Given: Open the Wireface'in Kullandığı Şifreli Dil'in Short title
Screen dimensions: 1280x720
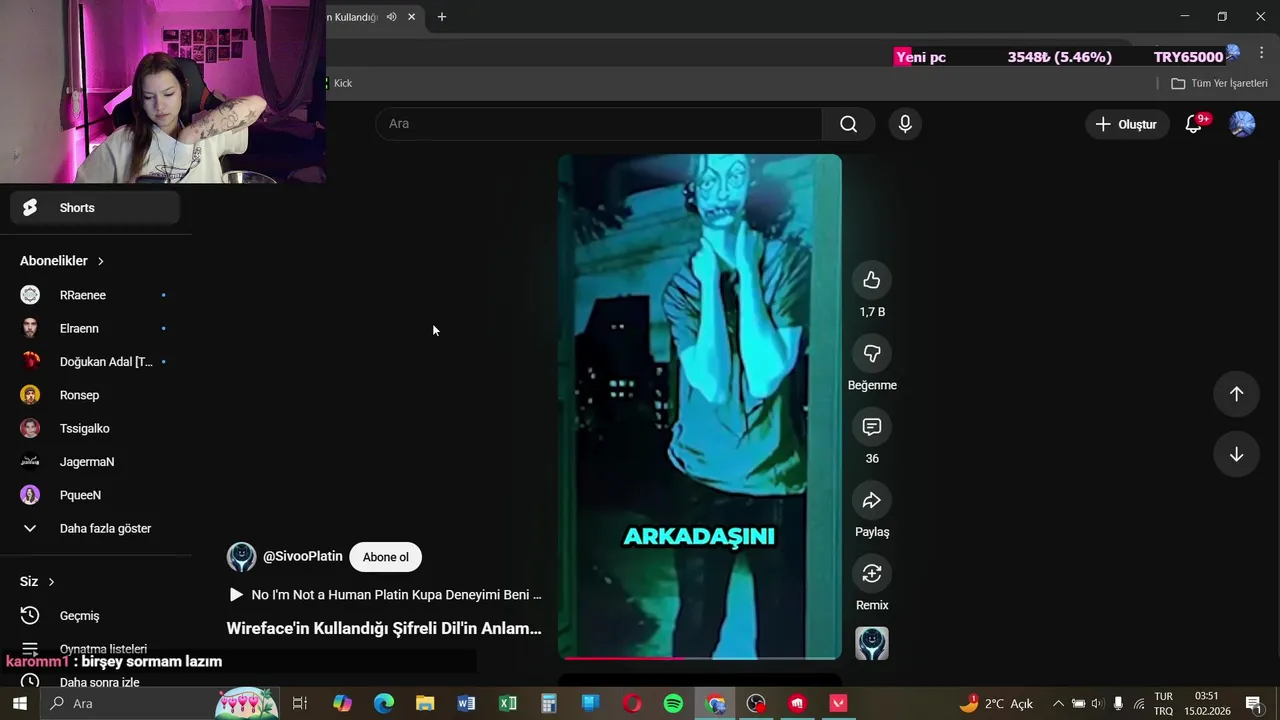Looking at the screenshot, I should pos(384,629).
